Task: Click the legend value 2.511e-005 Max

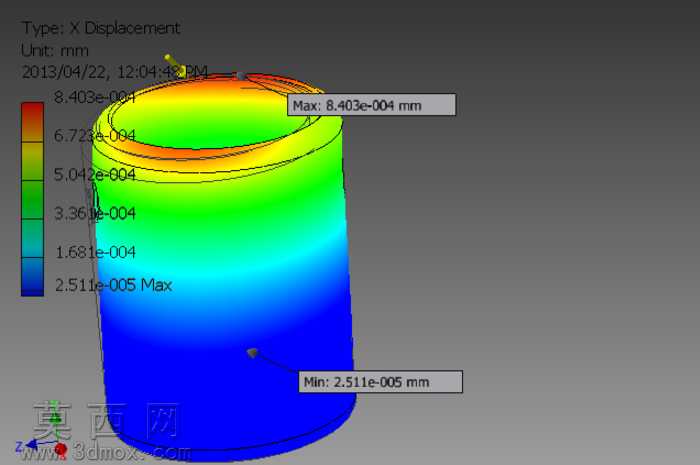Action: tap(113, 285)
